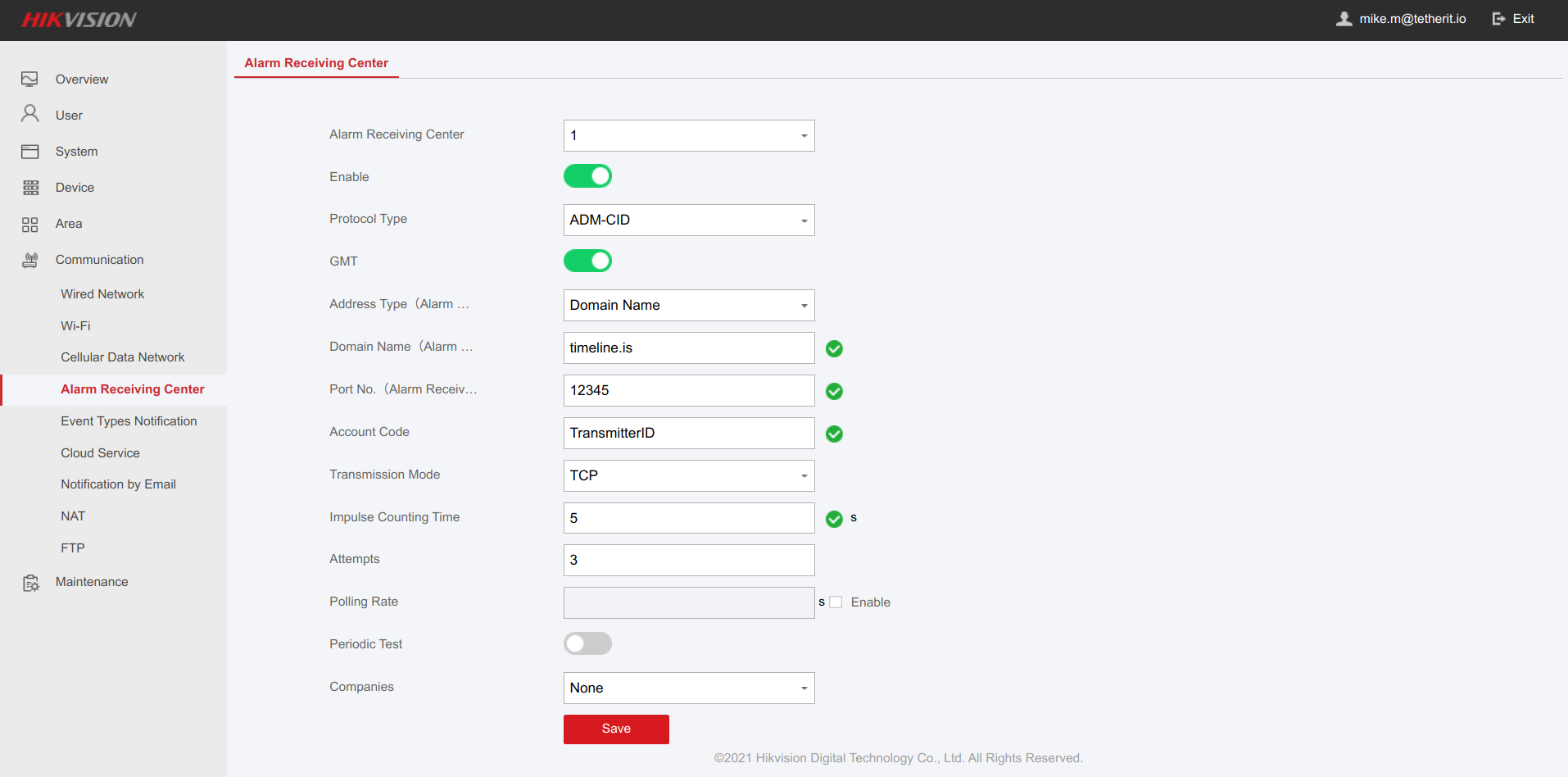The height and width of the screenshot is (777, 1568).
Task: Click the Area sidebar icon
Action: click(x=30, y=223)
